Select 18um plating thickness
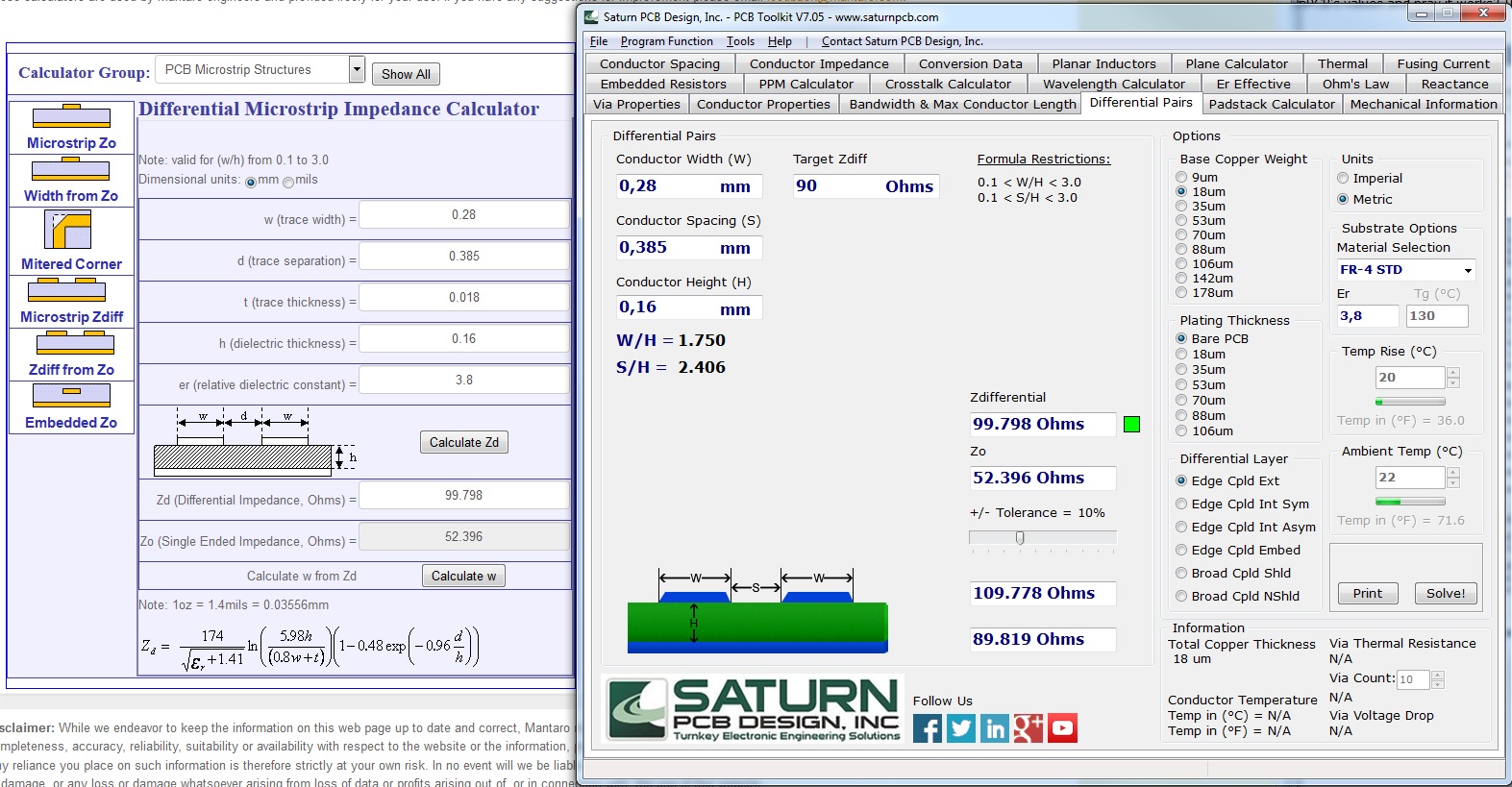This screenshot has height=787, width=1512. coord(1181,354)
